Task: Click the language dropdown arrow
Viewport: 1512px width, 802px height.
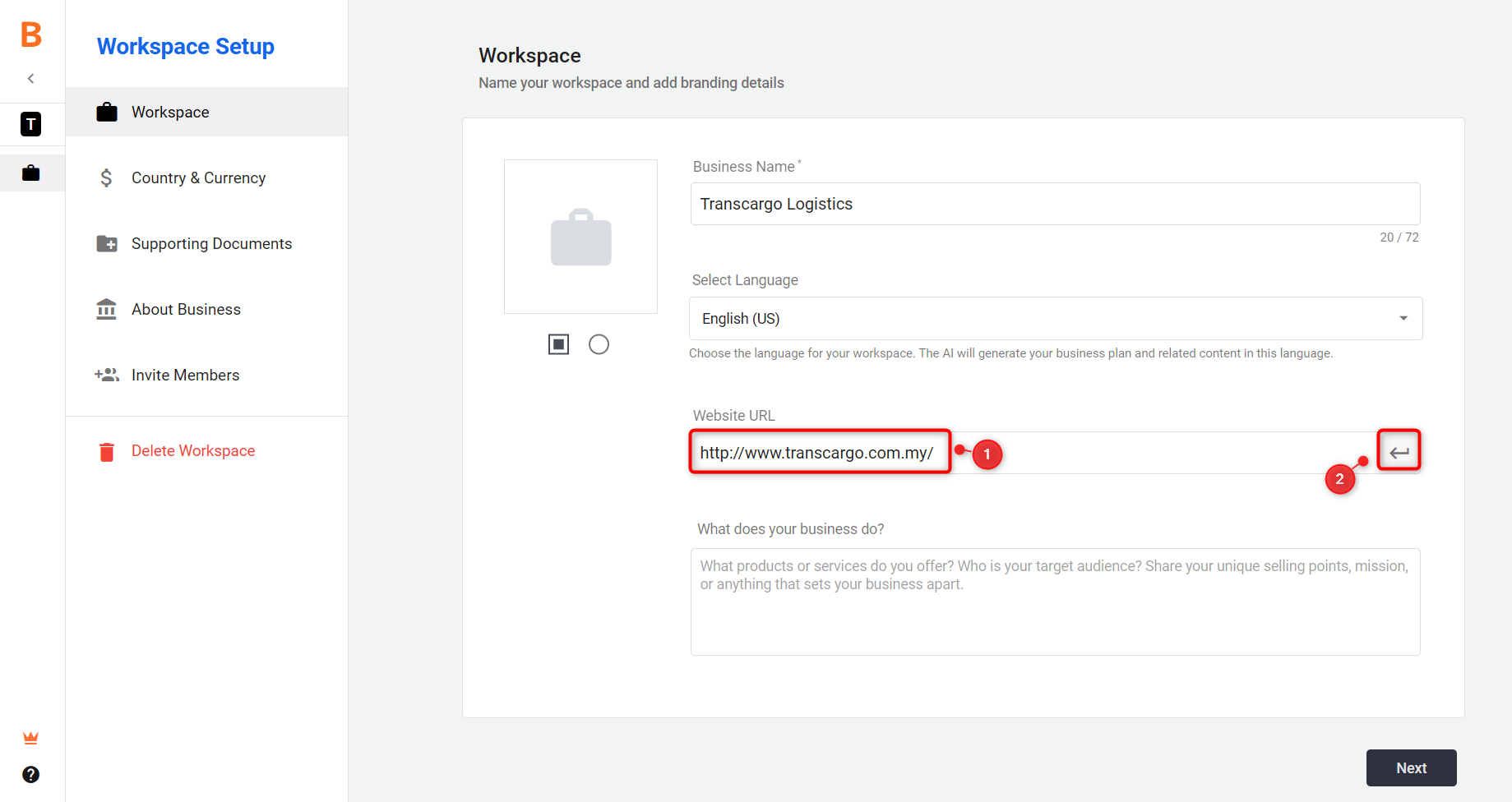Action: pyautogui.click(x=1403, y=319)
